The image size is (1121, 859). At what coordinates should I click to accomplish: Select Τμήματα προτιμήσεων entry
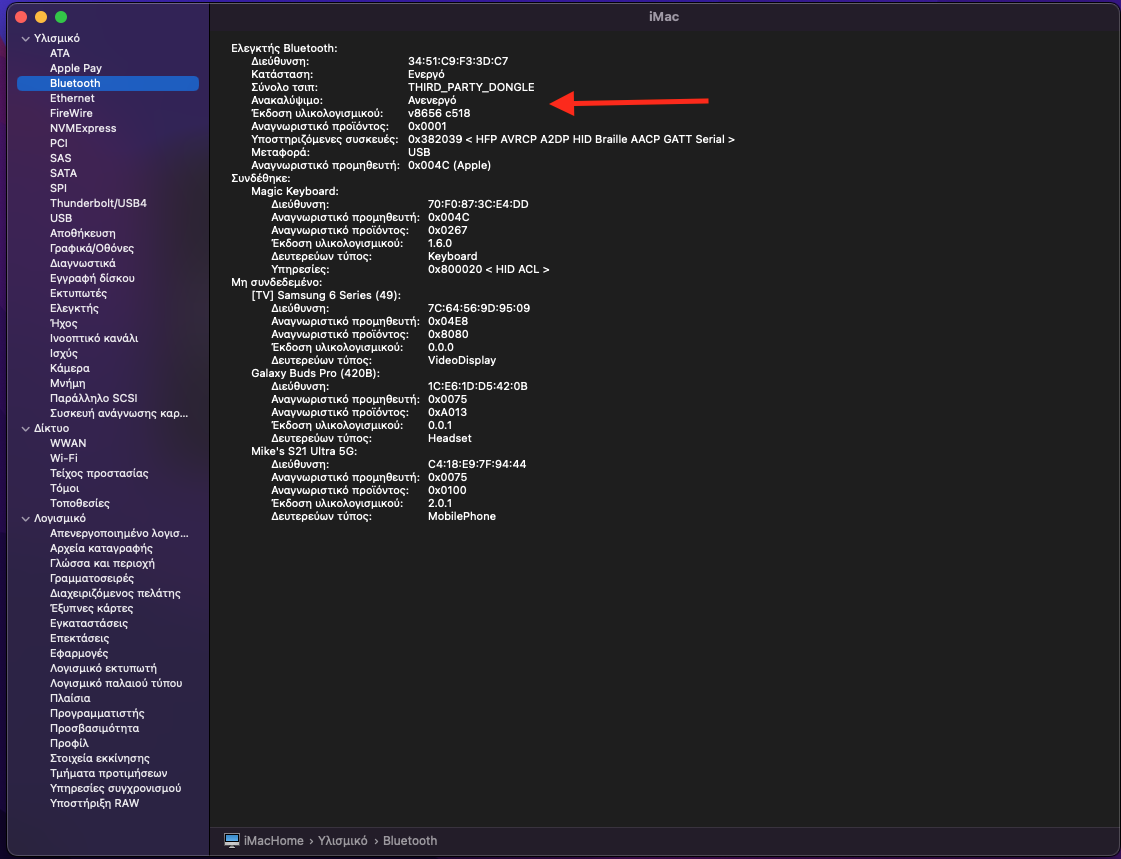tap(109, 774)
